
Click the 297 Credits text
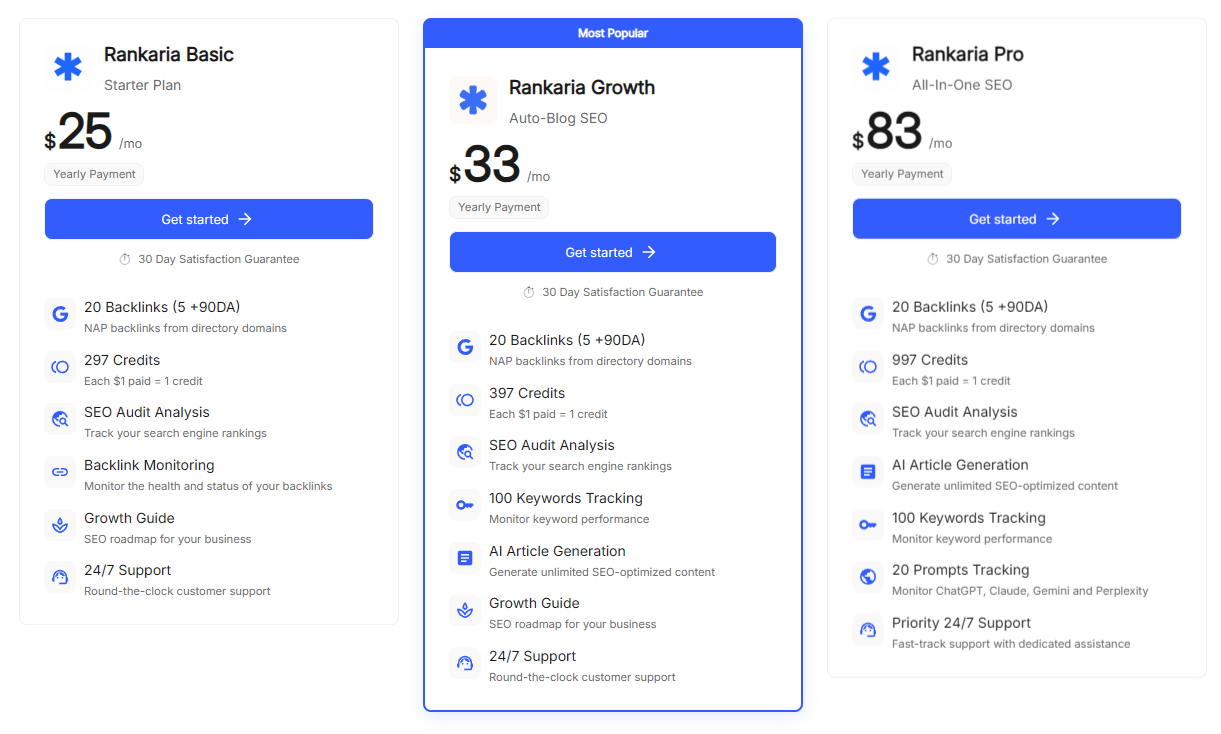coord(122,360)
